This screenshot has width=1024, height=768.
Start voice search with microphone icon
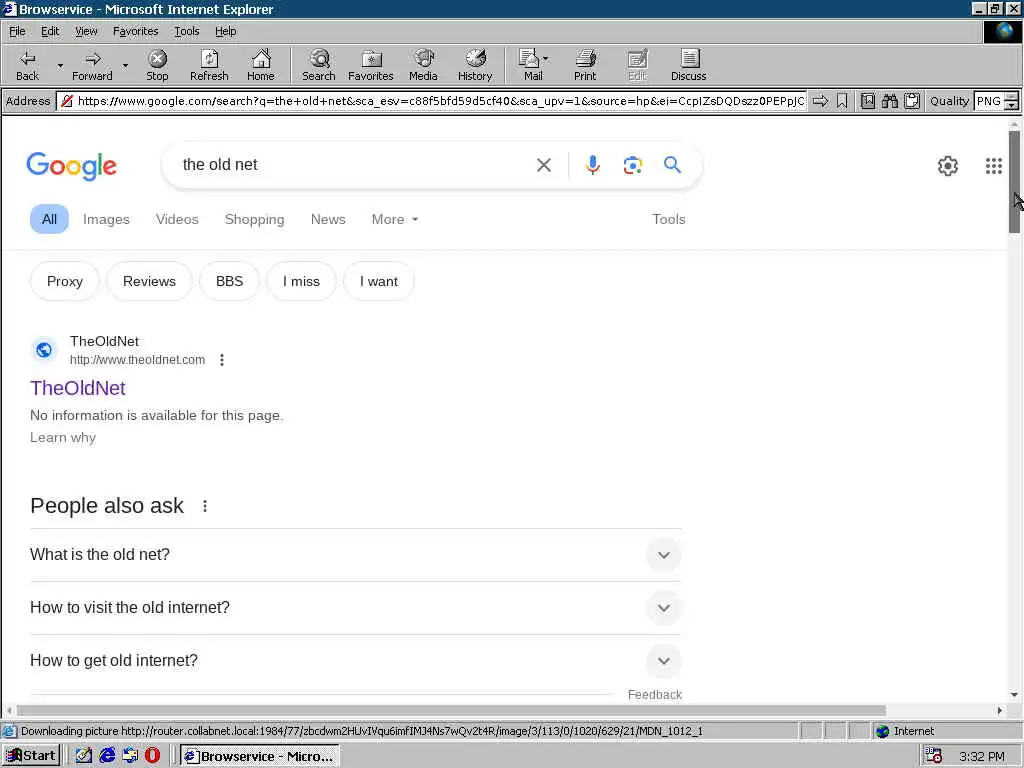click(x=592, y=165)
